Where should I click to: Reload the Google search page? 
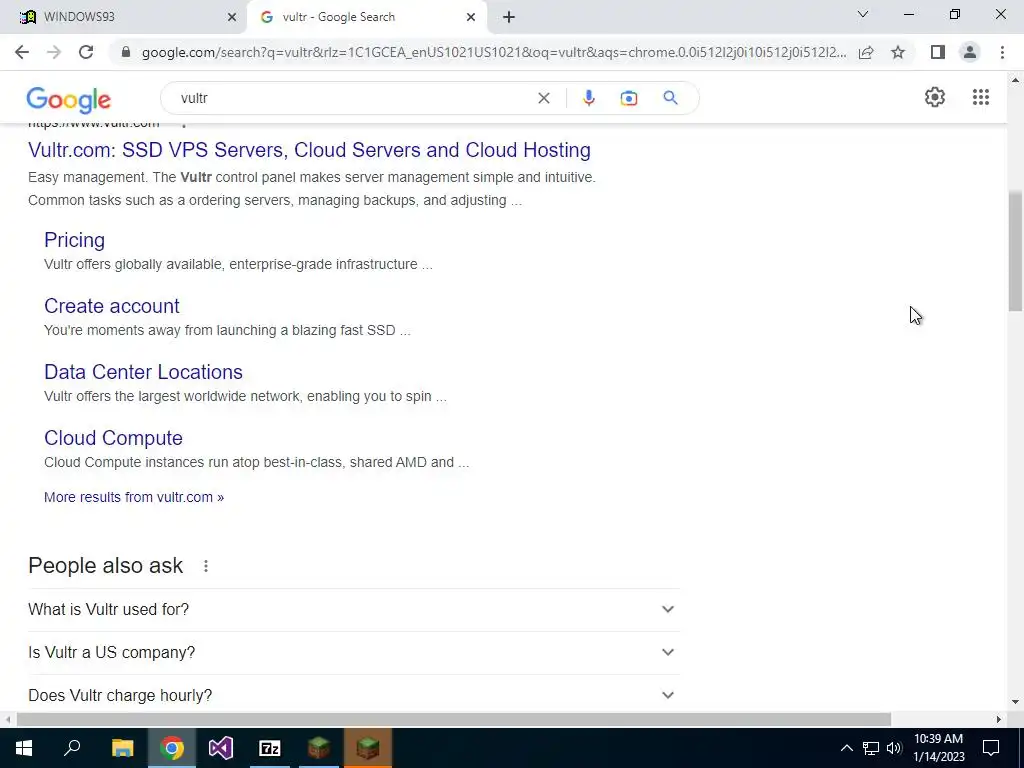[x=86, y=52]
